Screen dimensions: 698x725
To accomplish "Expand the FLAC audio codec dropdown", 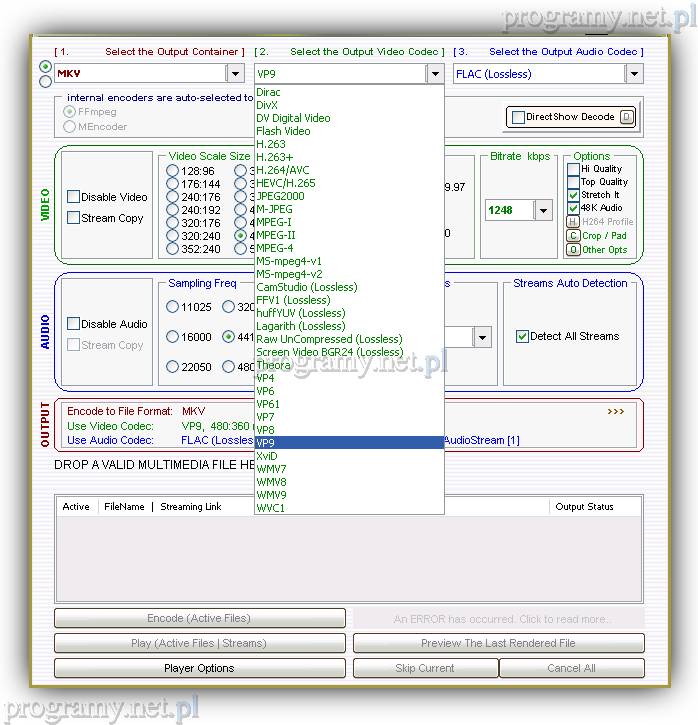I will (633, 74).
